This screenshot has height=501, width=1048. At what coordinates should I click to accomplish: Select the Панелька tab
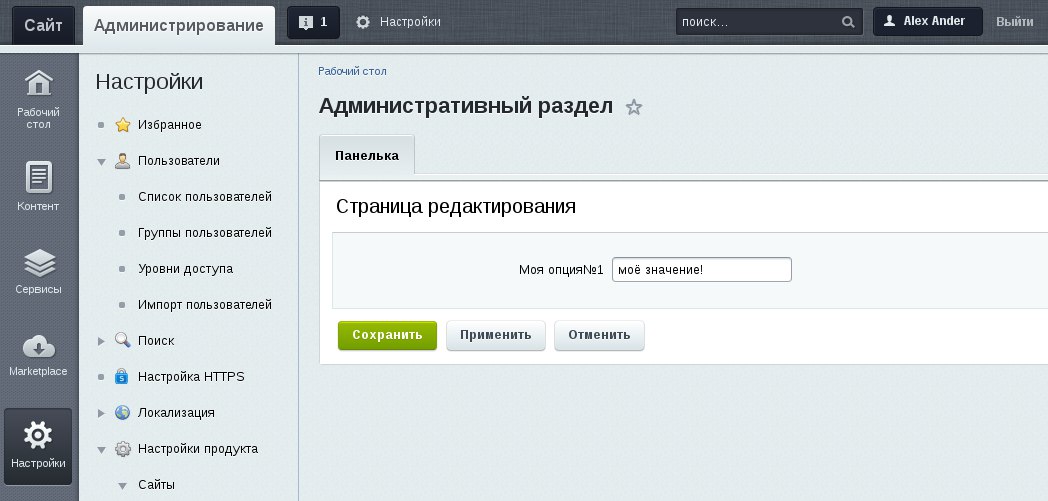pyautogui.click(x=367, y=155)
